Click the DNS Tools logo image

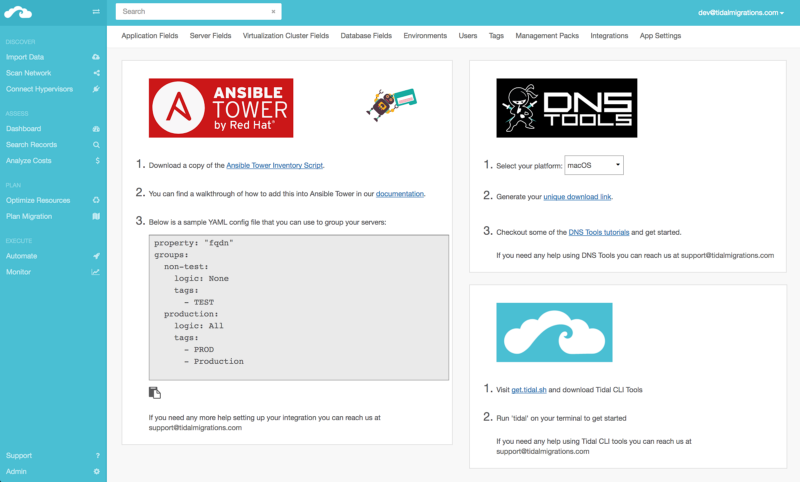click(x=567, y=108)
